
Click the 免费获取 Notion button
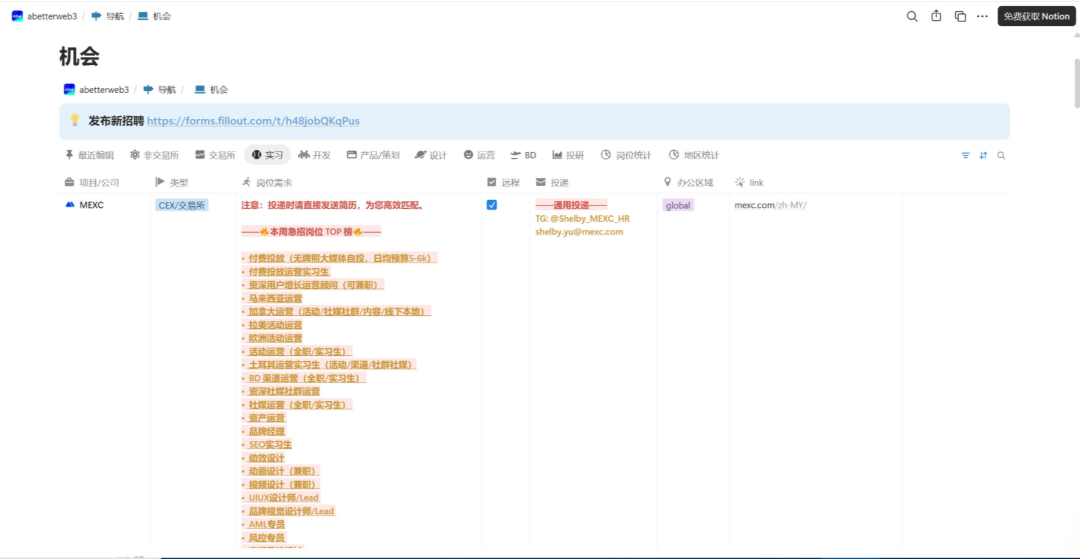coord(1036,16)
